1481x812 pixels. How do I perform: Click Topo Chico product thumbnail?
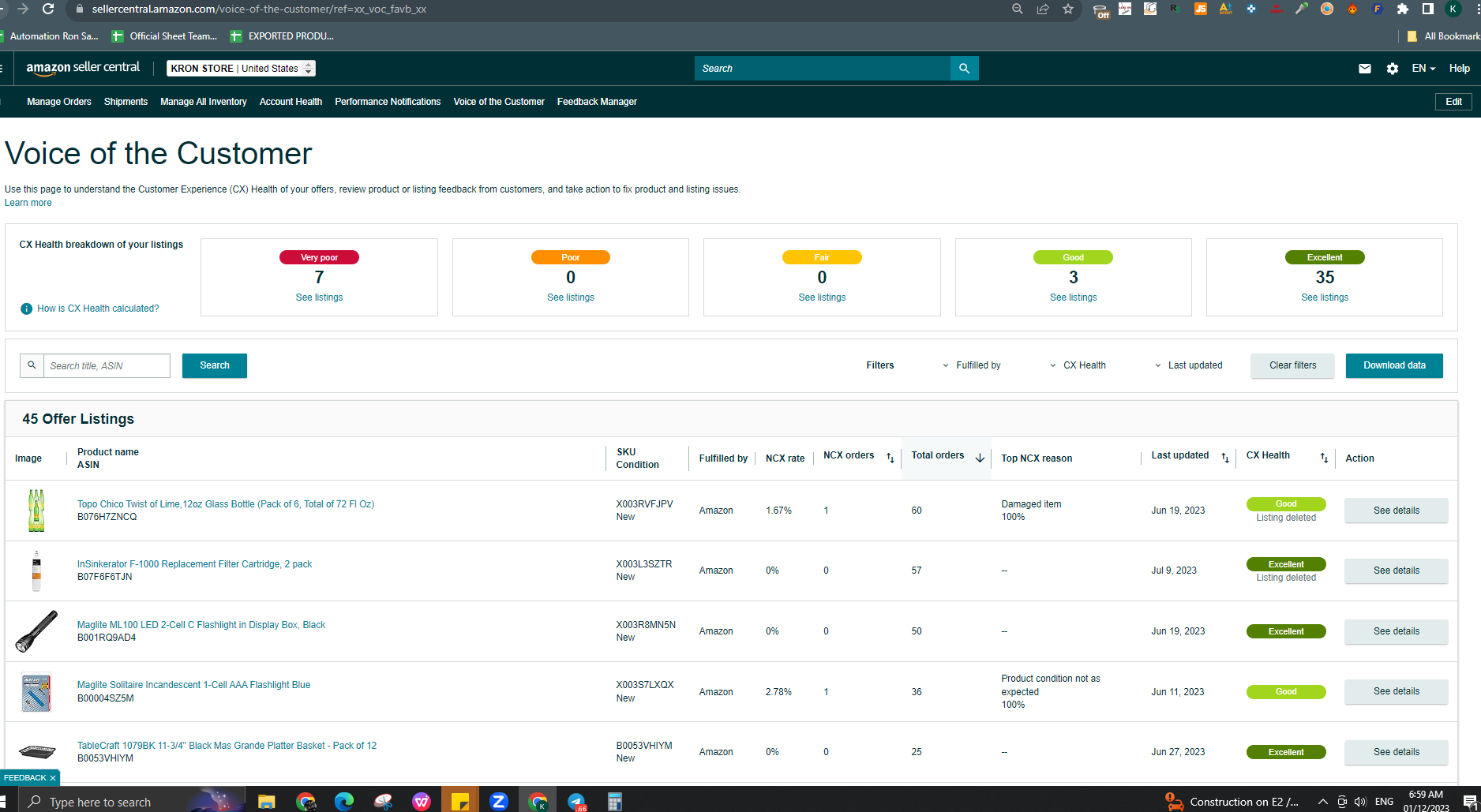pyautogui.click(x=36, y=511)
